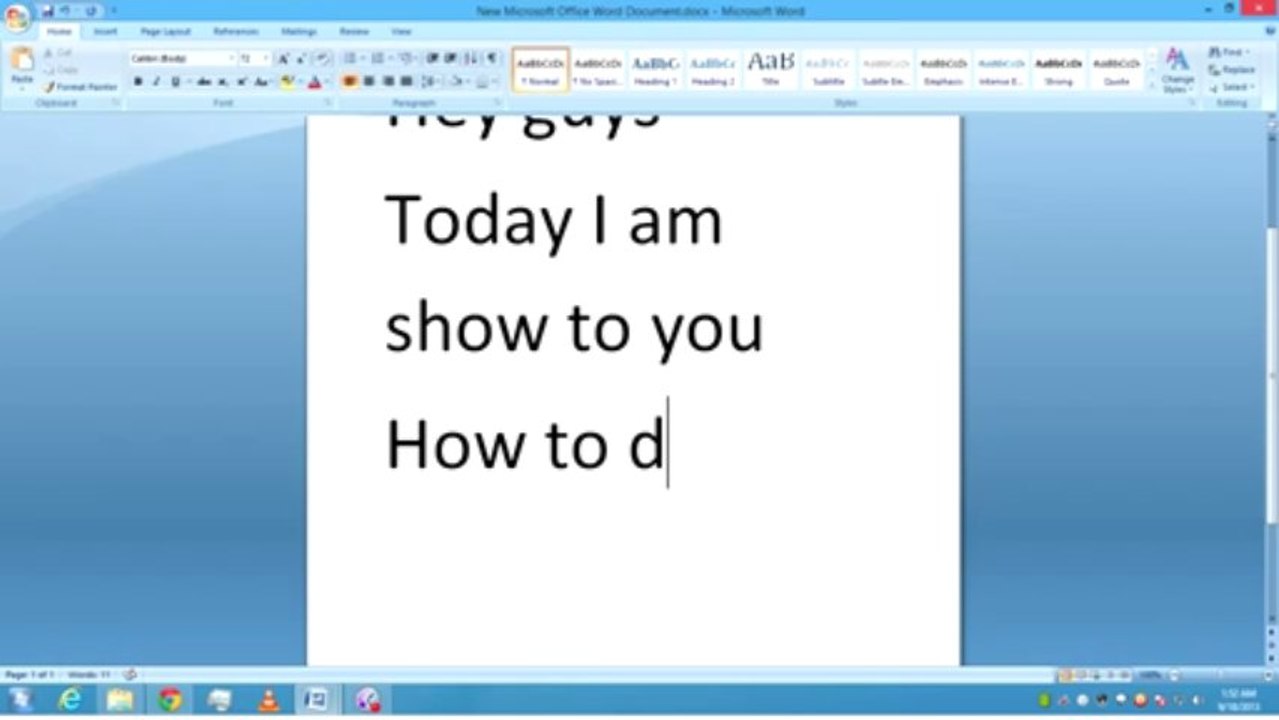1279x720 pixels.
Task: Align text to the right
Action: coord(388,82)
